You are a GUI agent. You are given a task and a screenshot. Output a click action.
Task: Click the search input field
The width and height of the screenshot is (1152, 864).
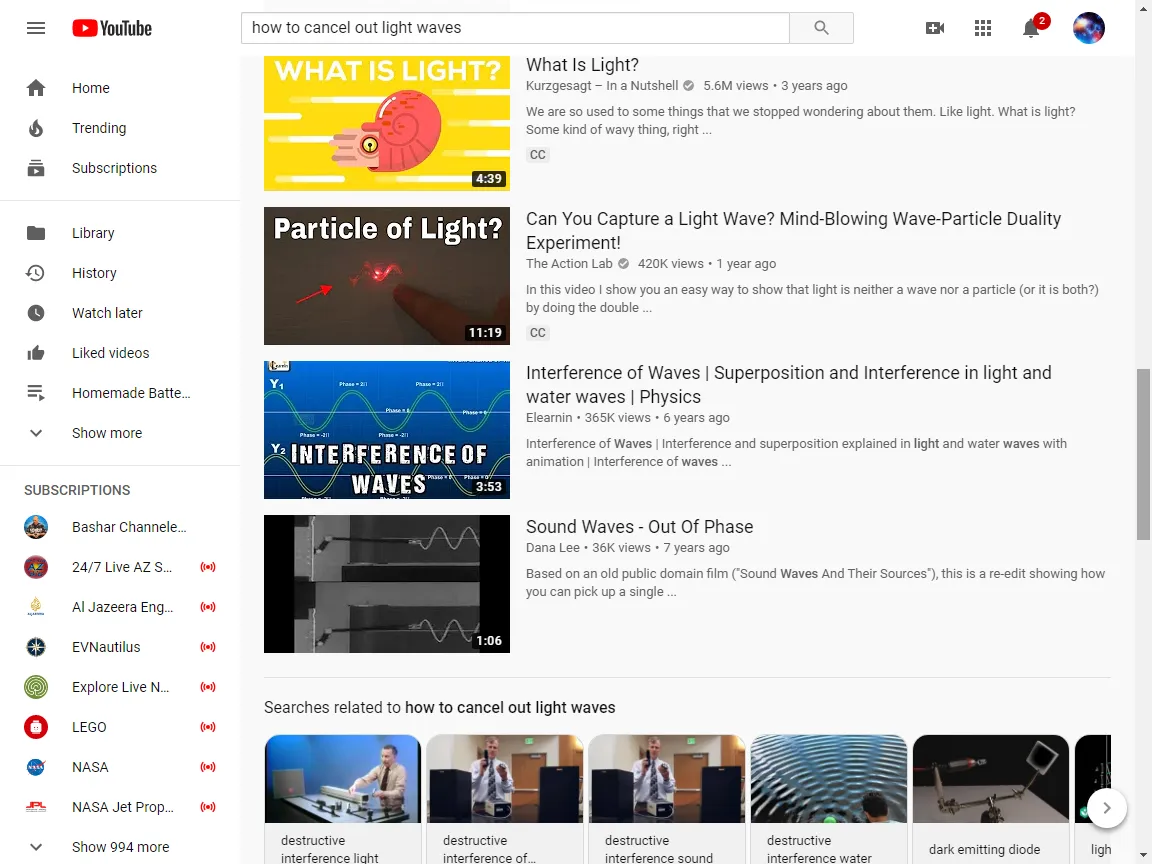tap(515, 28)
